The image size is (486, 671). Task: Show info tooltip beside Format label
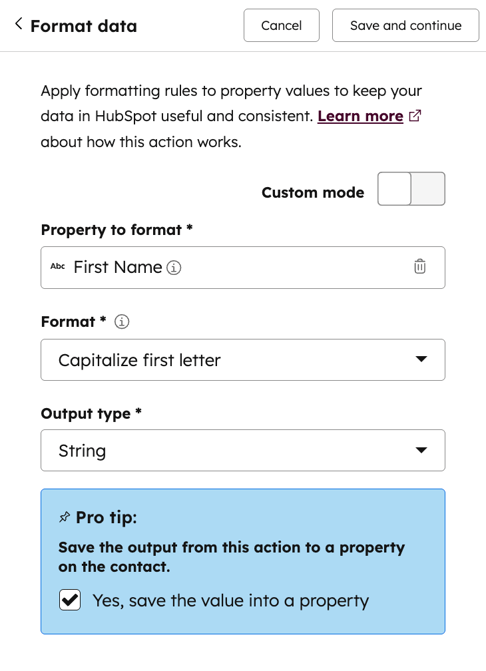[122, 321]
